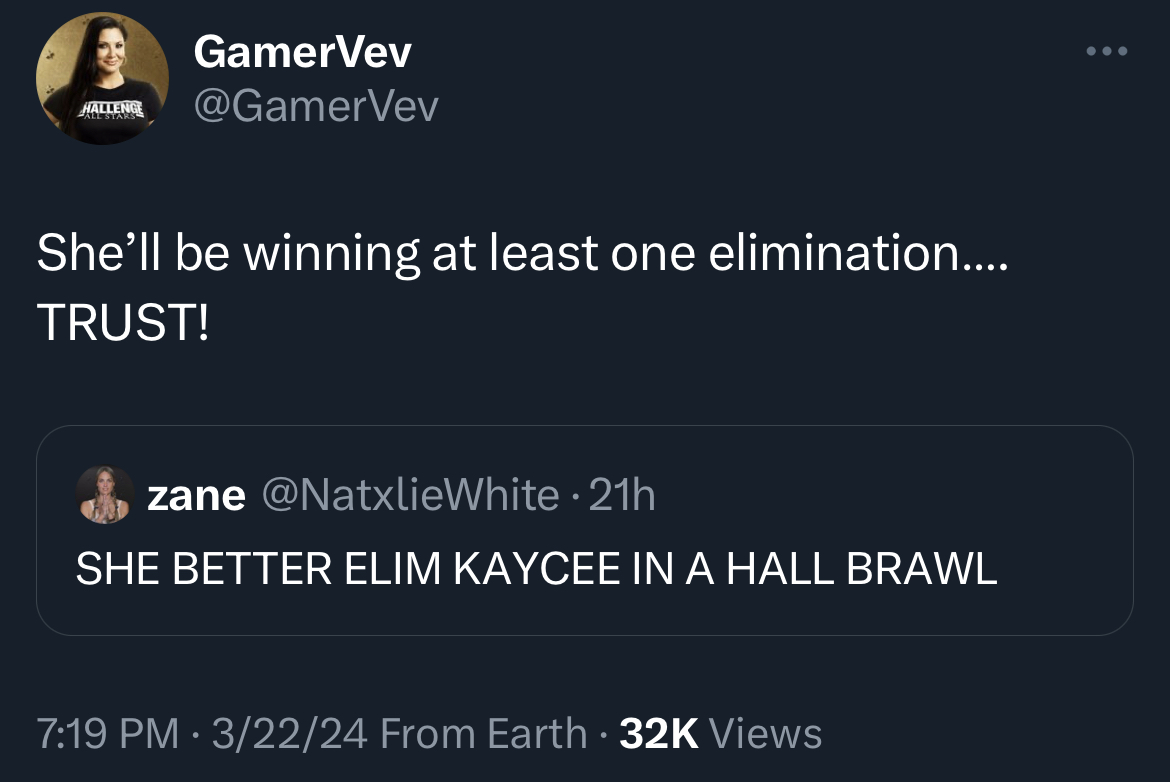Click the GamerVev display name
This screenshot has width=1170, height=782.
coord(302,52)
